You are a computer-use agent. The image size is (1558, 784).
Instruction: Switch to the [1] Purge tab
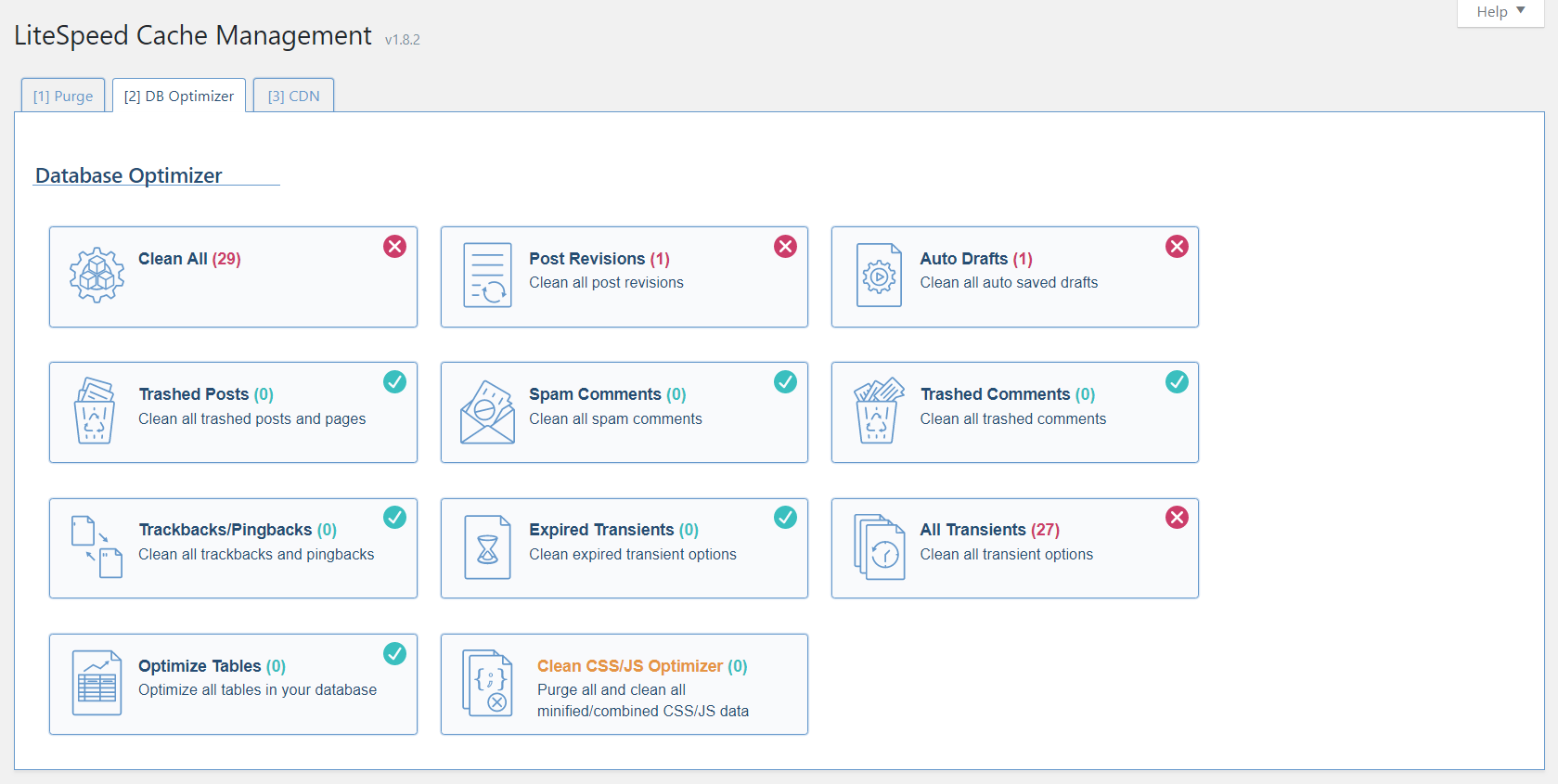[63, 96]
